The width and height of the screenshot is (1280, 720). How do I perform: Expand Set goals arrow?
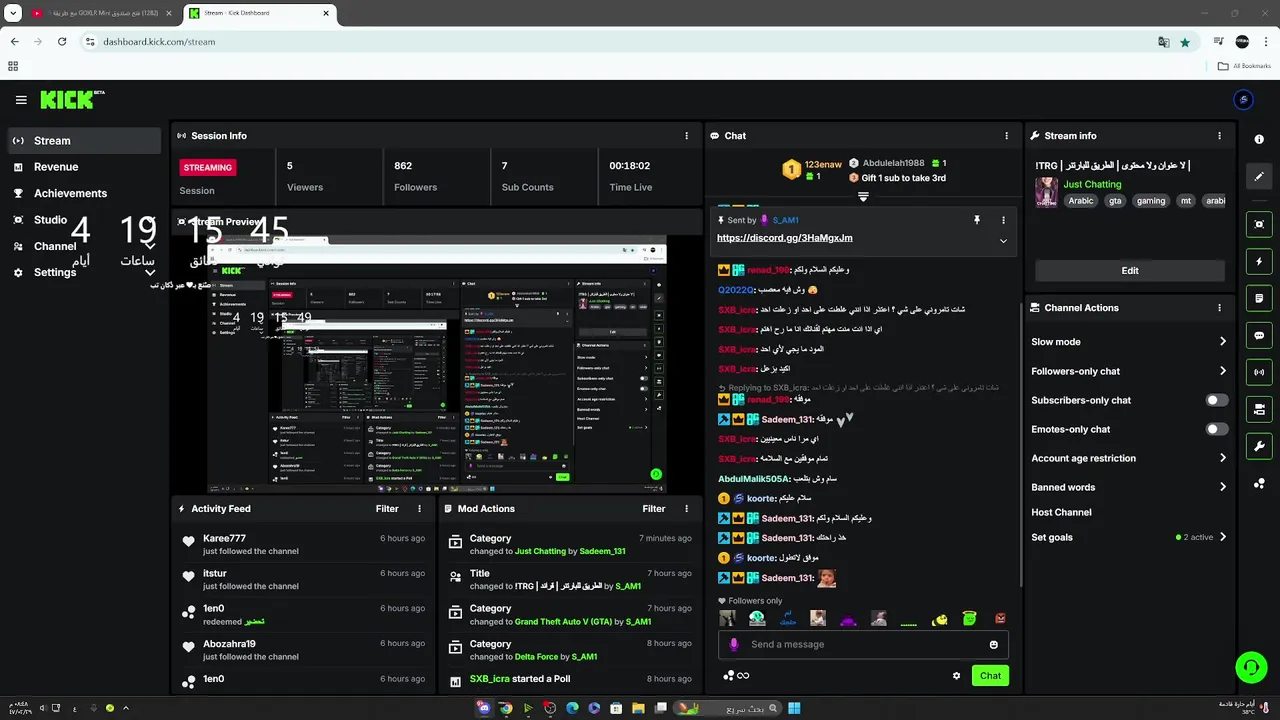1222,537
